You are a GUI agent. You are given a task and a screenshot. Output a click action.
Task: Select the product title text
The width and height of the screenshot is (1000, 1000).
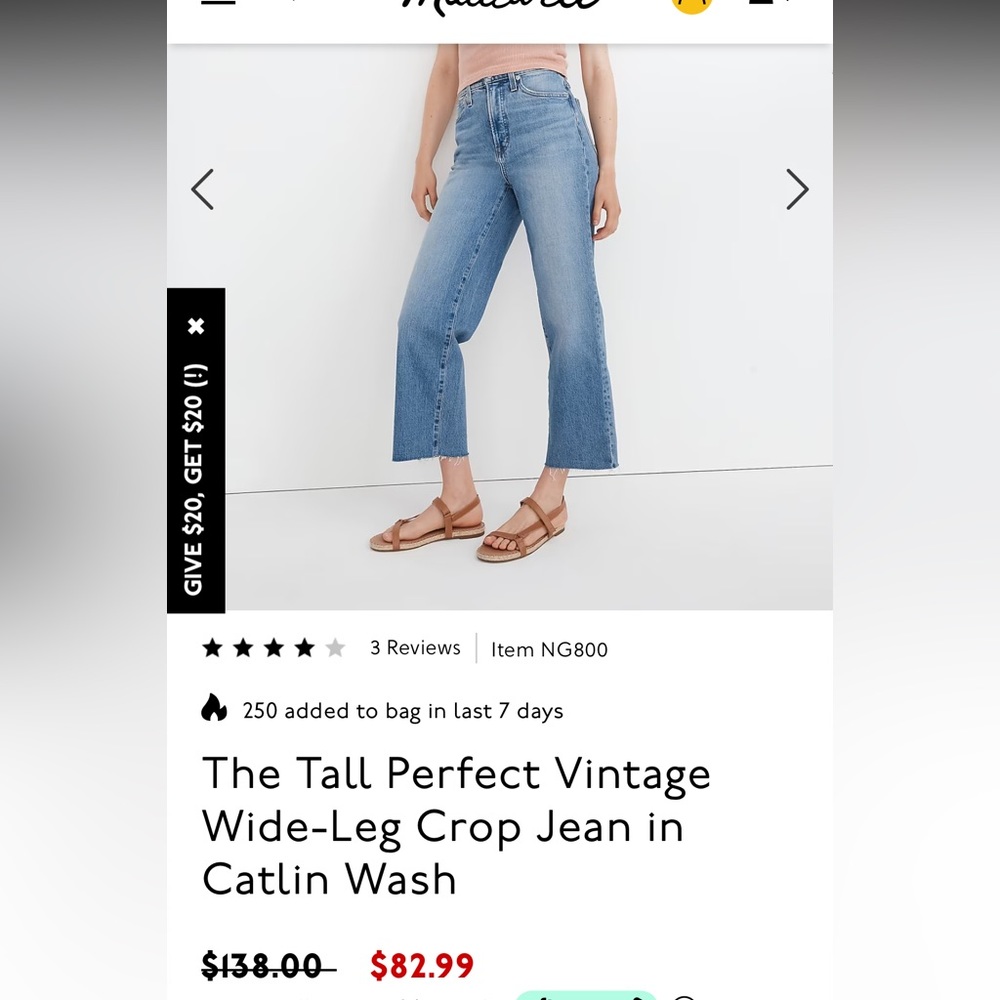456,826
